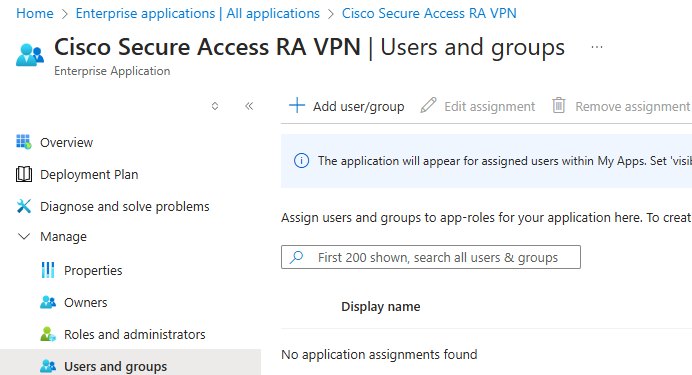
Task: Select the Properties bars icon
Action: (48, 270)
